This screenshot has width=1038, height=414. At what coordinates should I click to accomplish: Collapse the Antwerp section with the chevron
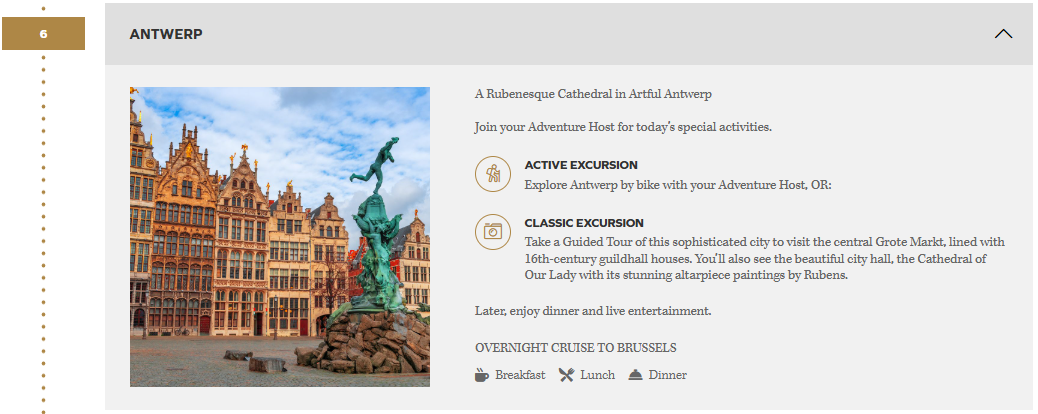[x=1003, y=34]
